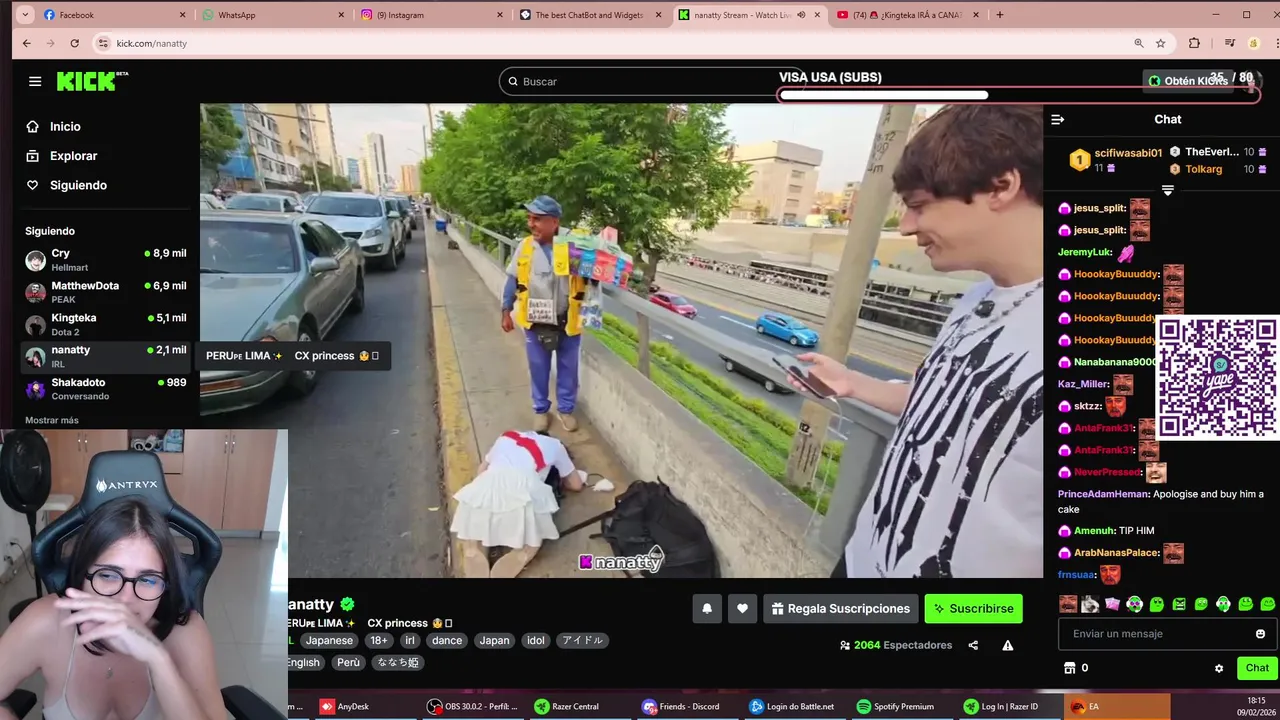This screenshot has height=720, width=1280.
Task: Click PrinceAdamHeman username in chat
Action: tap(1103, 494)
